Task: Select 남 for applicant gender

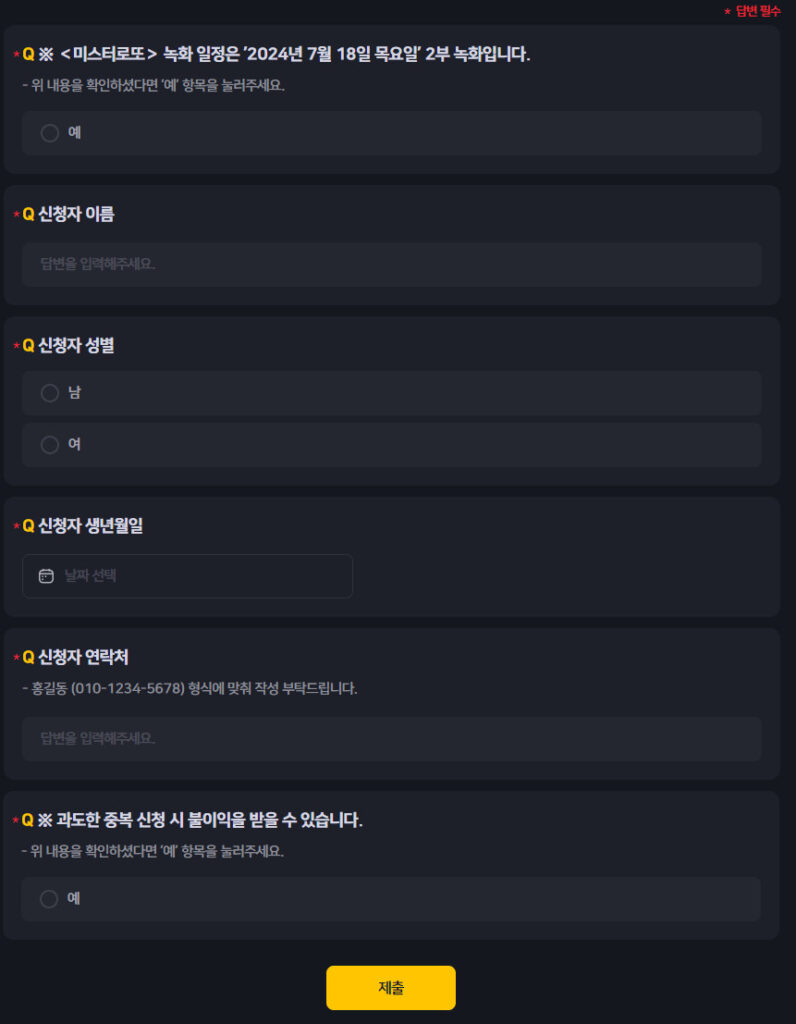Action: [x=48, y=393]
